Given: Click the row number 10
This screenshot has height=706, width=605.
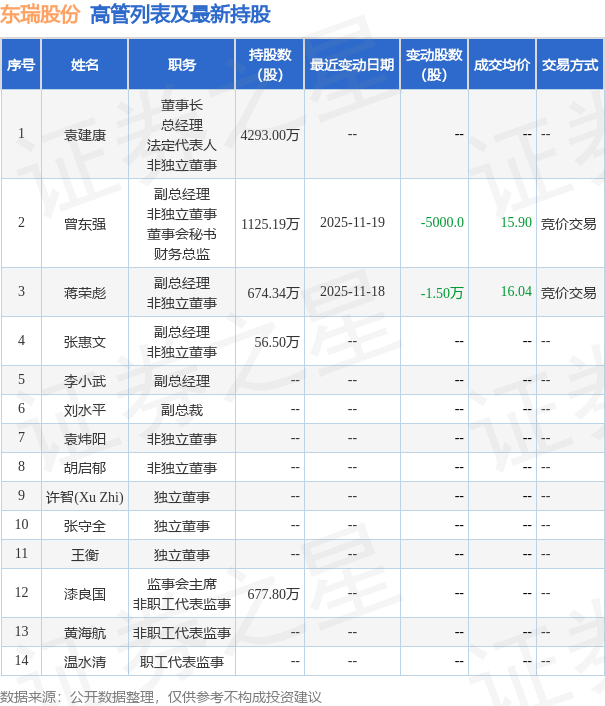Looking at the screenshot, I should click(21, 524).
